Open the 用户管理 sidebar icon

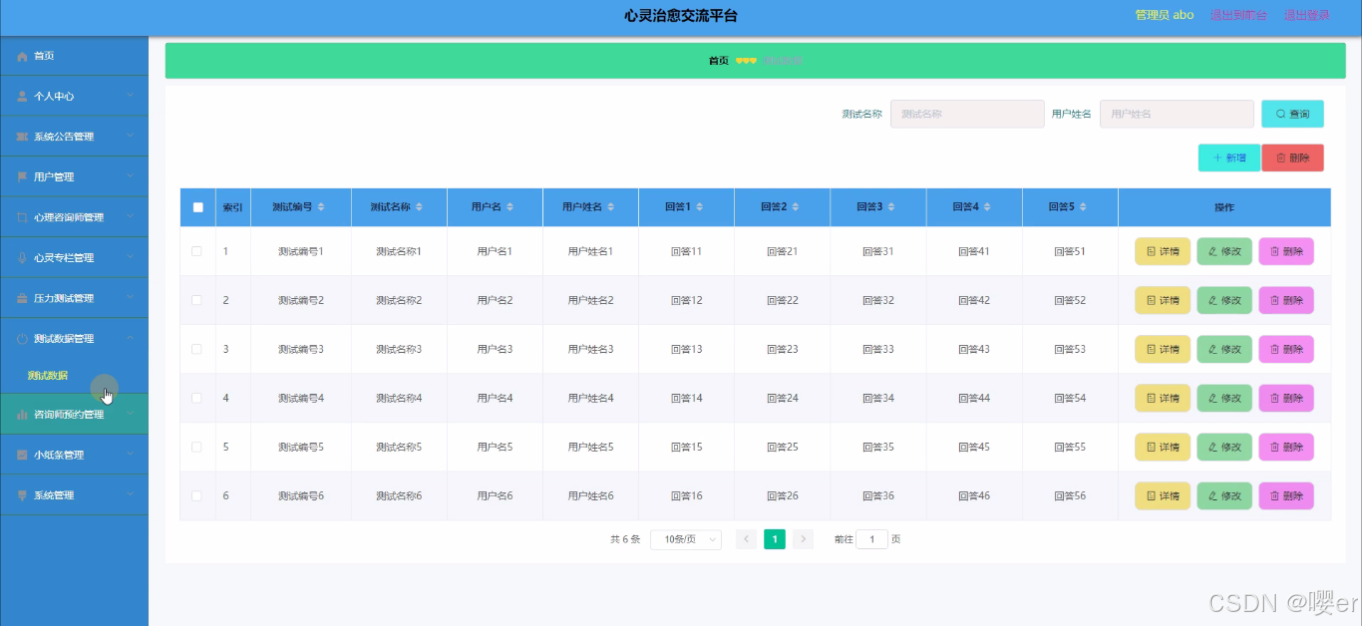[22, 176]
